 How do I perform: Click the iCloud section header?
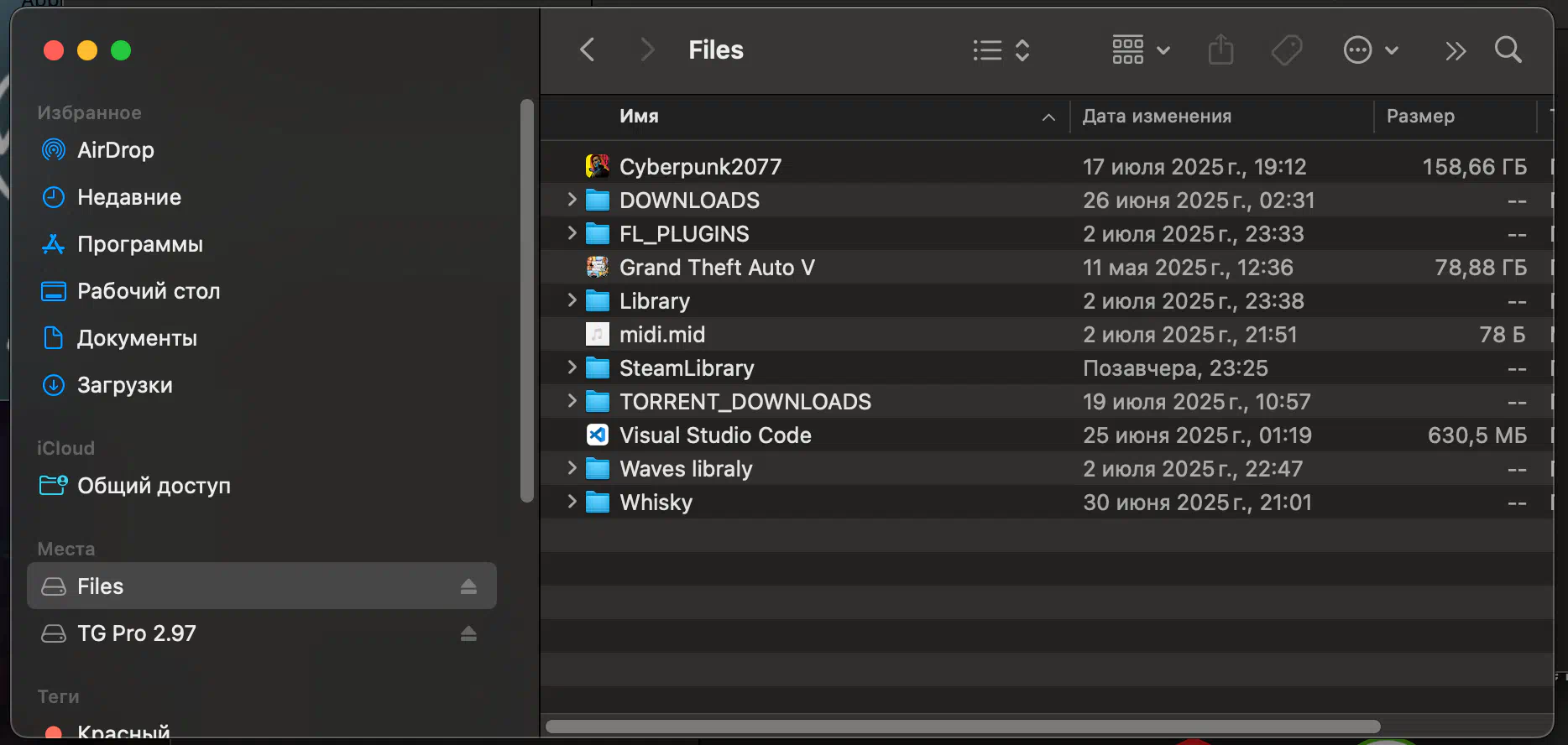[65, 448]
